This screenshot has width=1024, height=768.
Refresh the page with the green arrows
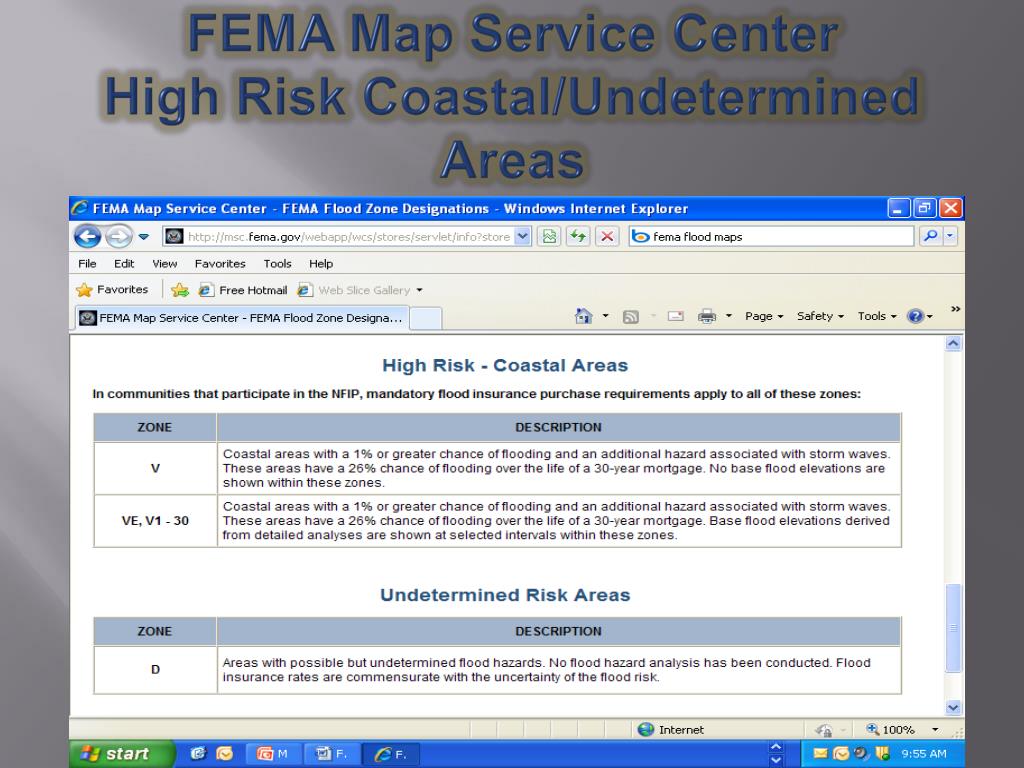pos(578,236)
